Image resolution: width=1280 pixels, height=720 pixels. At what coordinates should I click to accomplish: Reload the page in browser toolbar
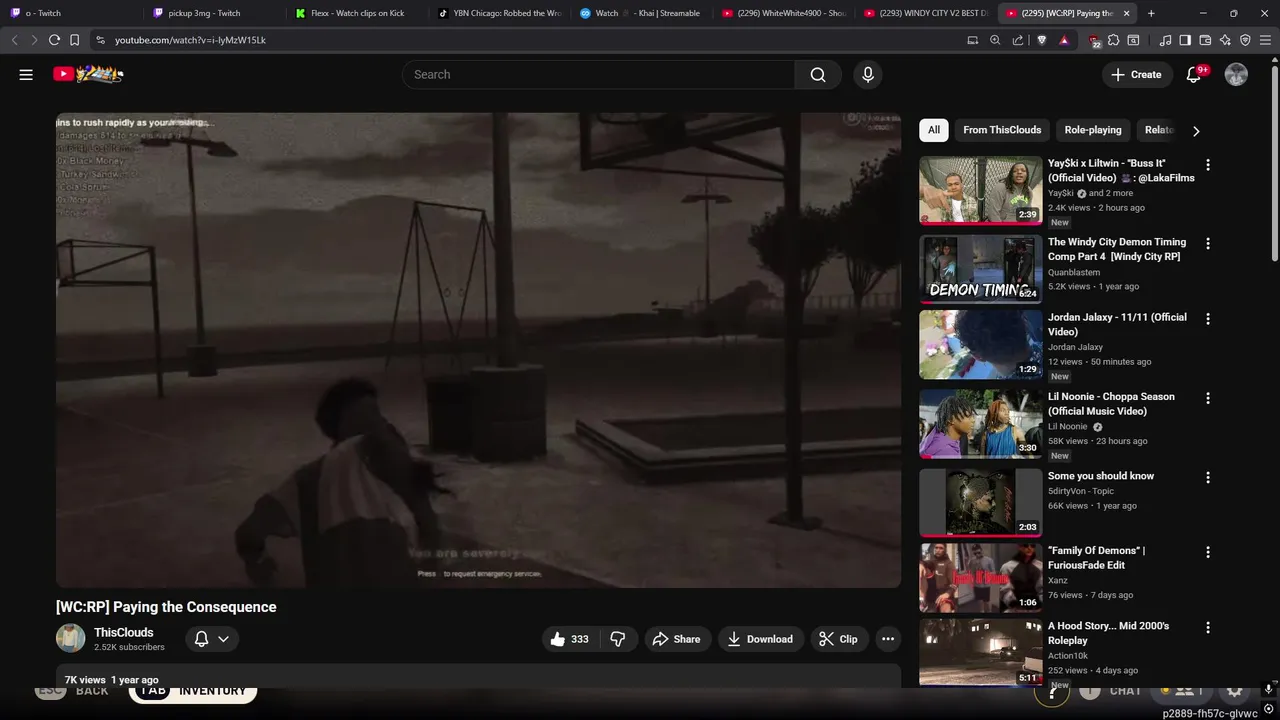pyautogui.click(x=54, y=40)
